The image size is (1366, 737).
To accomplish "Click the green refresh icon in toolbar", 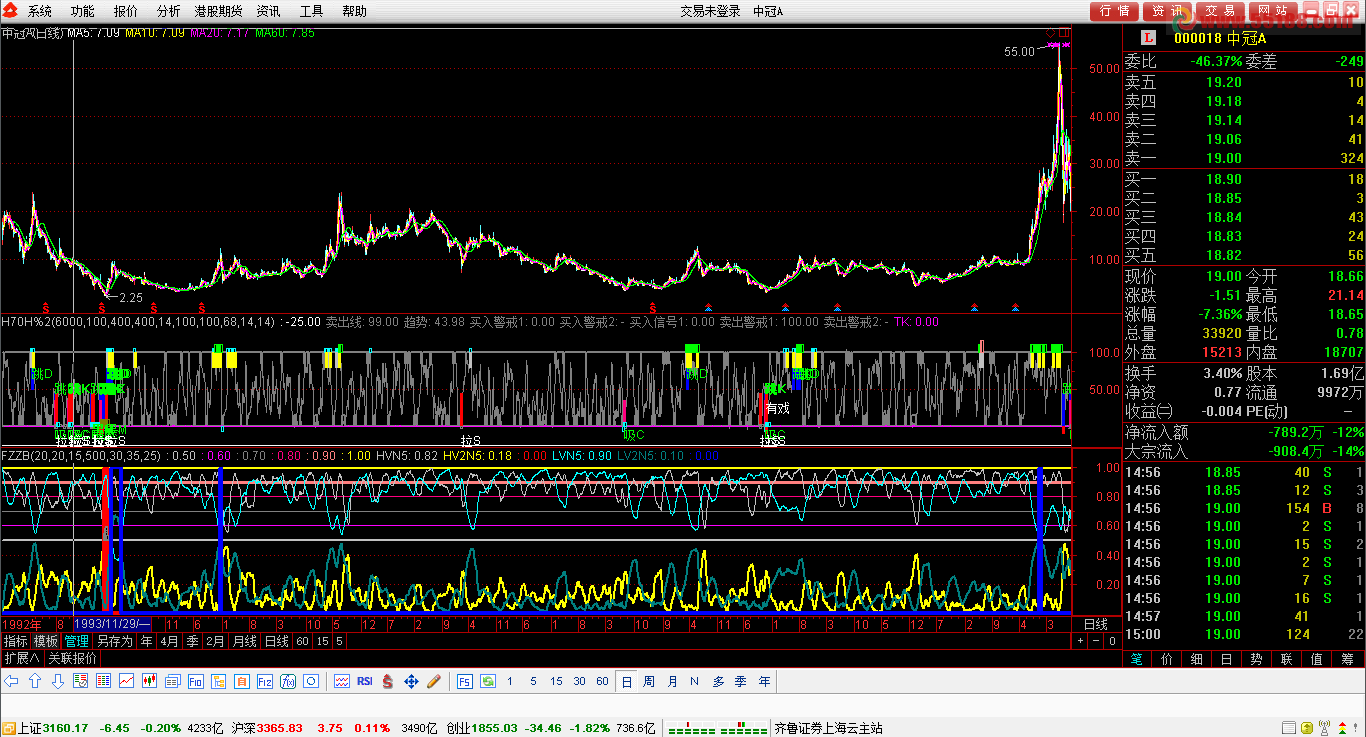I will point(488,681).
